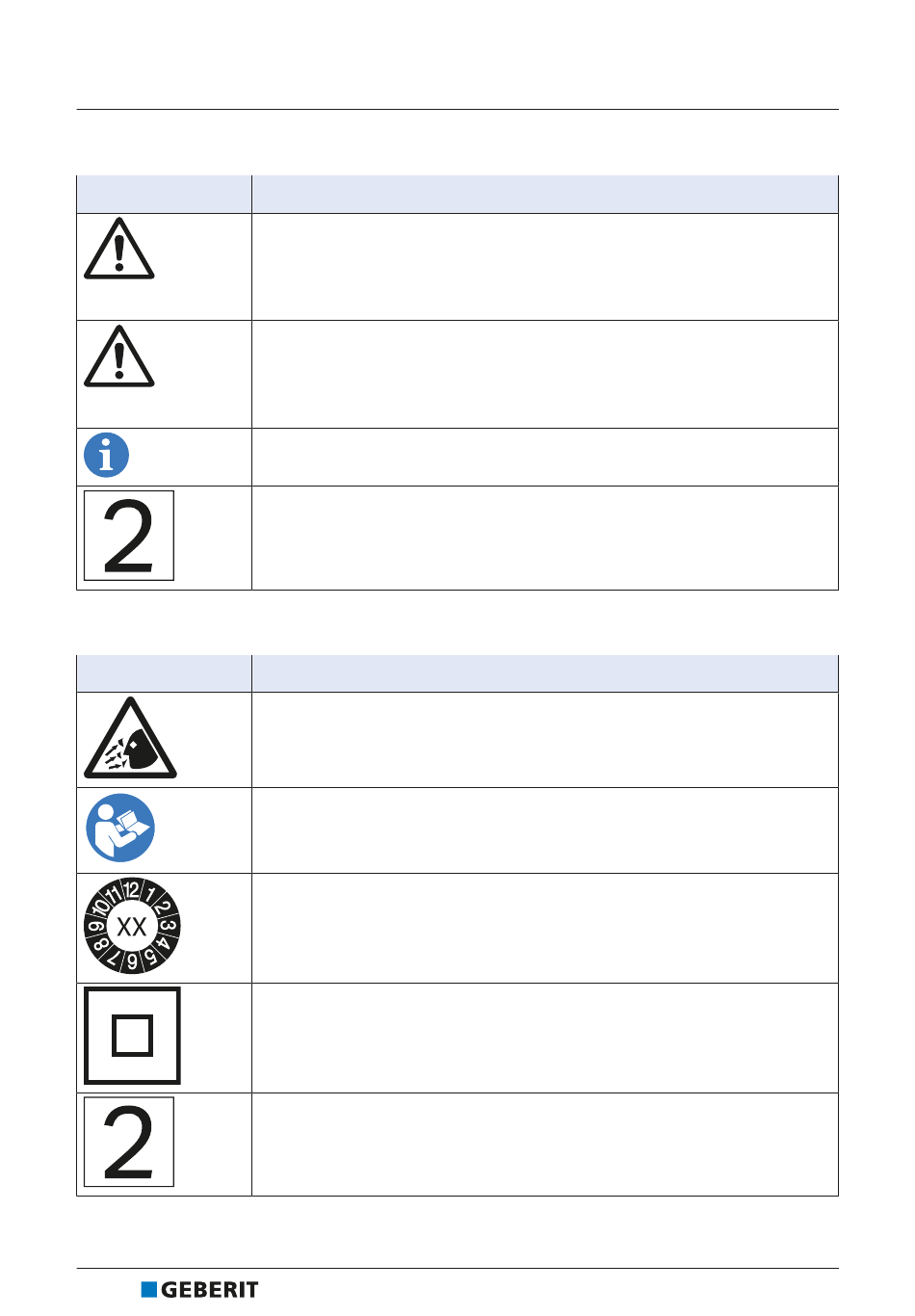Image resolution: width=915 pixels, height=1316 pixels.
Task: Click the upper table's wide right header cell
Action: point(545,194)
